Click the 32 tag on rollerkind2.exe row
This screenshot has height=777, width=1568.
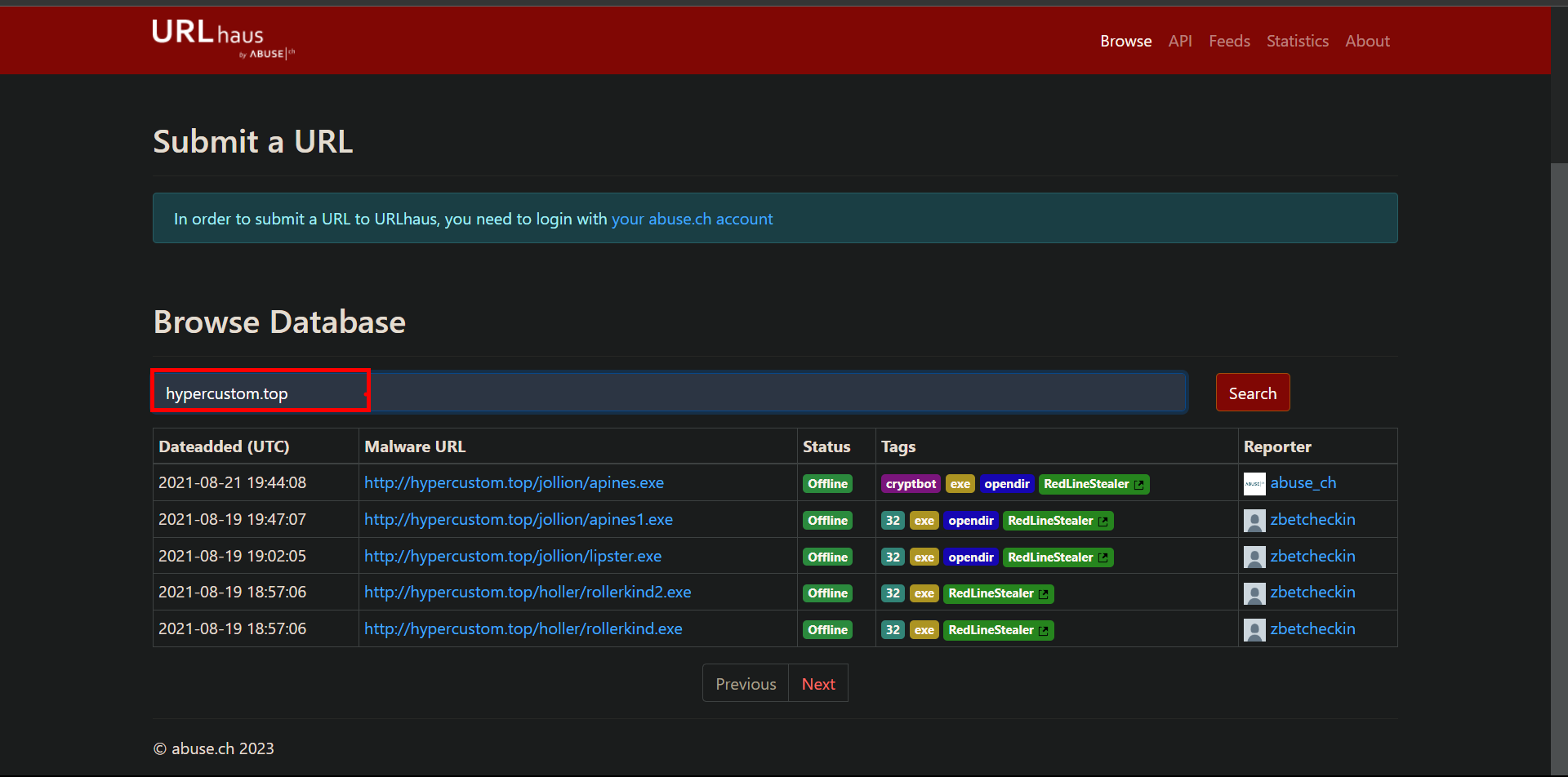tap(892, 593)
